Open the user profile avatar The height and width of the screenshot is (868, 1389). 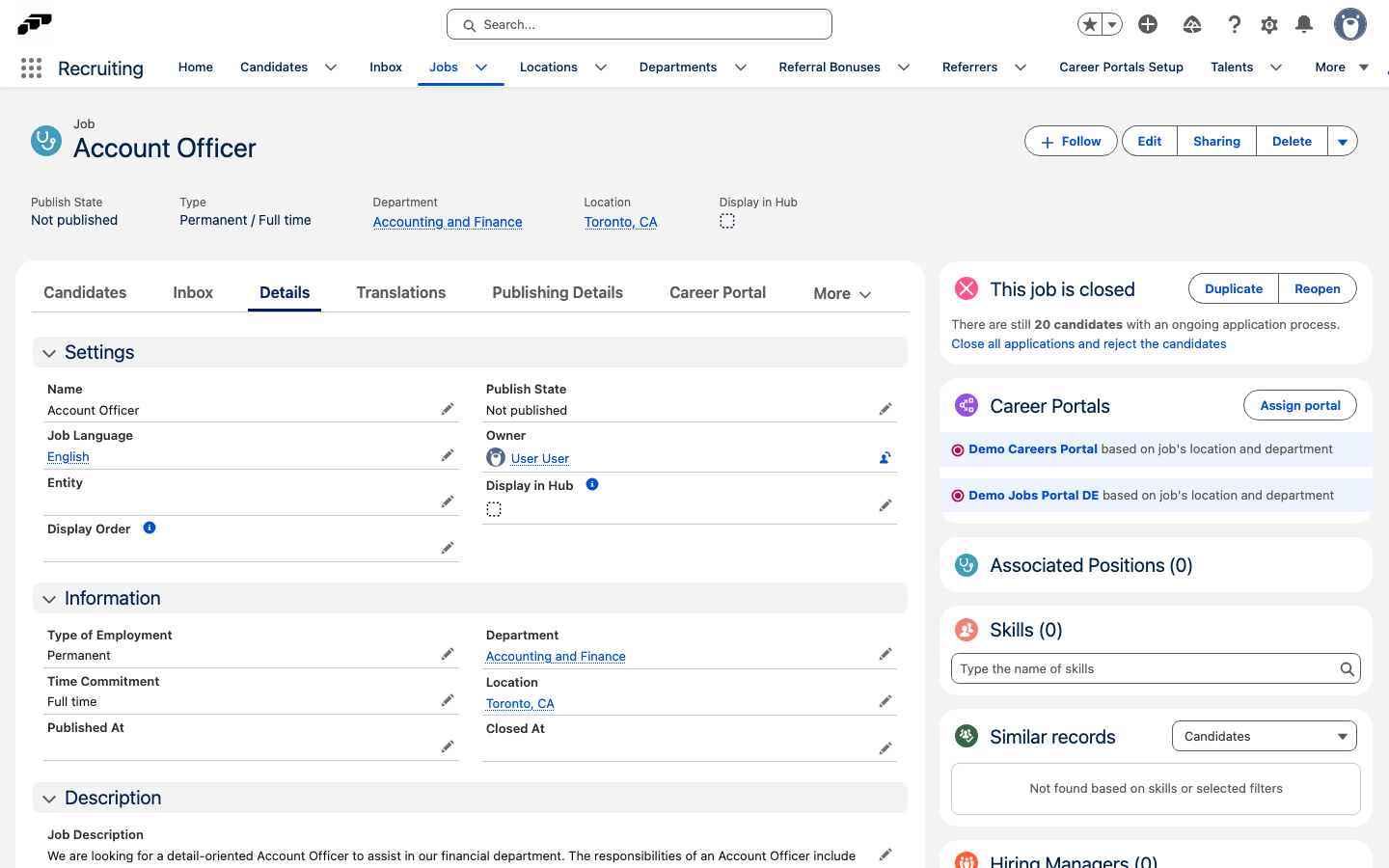click(1350, 24)
